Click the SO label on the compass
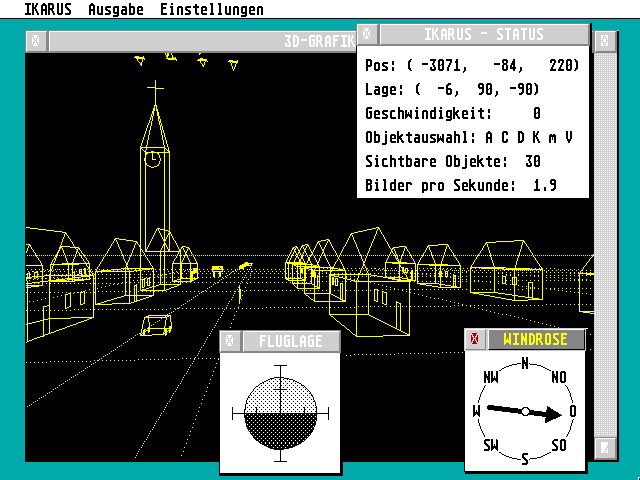The image size is (640, 480). pyautogui.click(x=559, y=445)
